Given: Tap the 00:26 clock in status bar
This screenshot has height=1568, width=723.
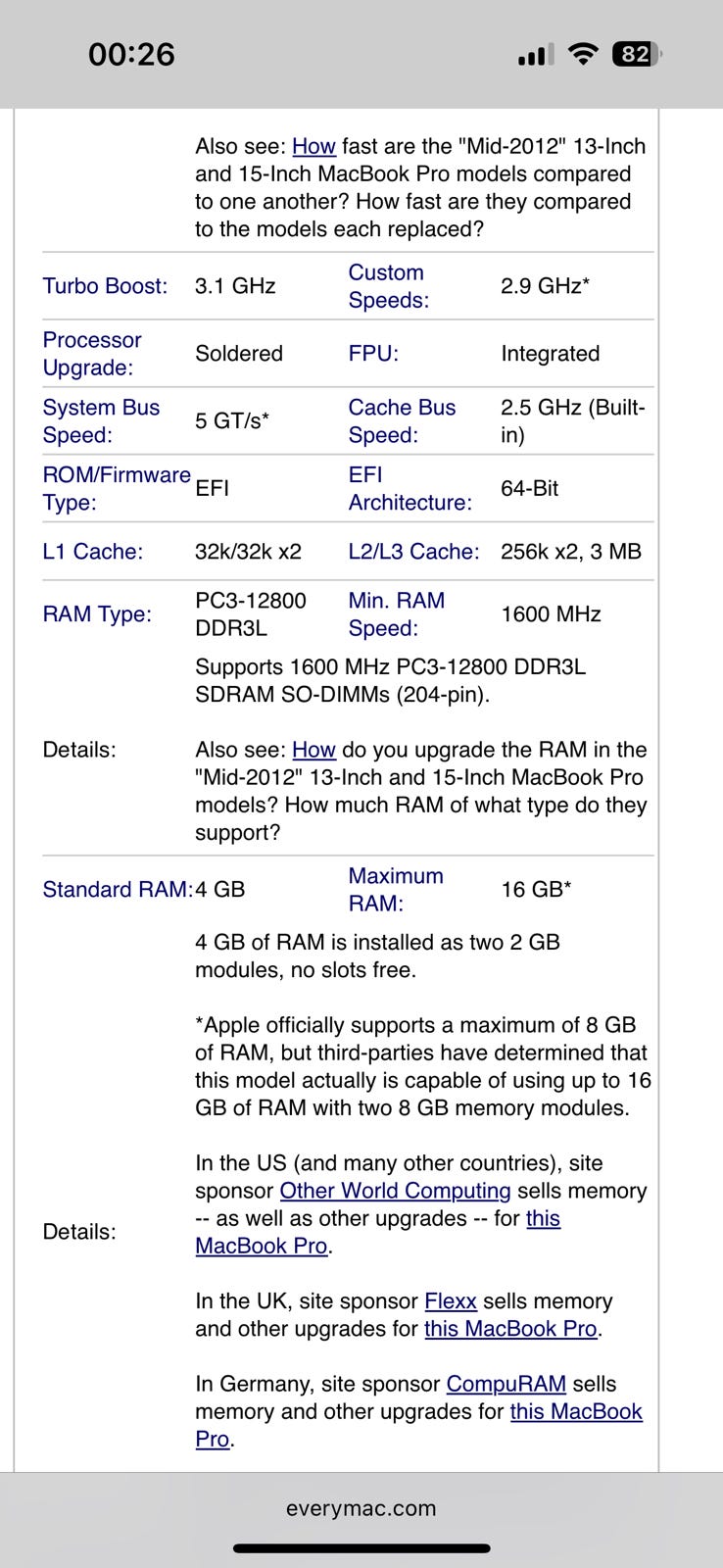Looking at the screenshot, I should point(131,54).
